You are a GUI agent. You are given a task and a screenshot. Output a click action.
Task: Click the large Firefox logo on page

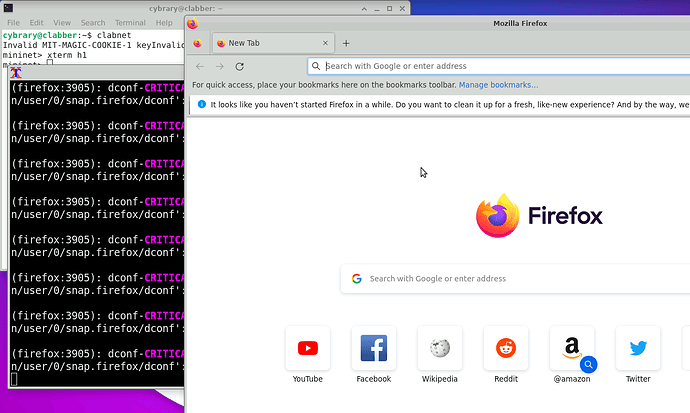(498, 216)
